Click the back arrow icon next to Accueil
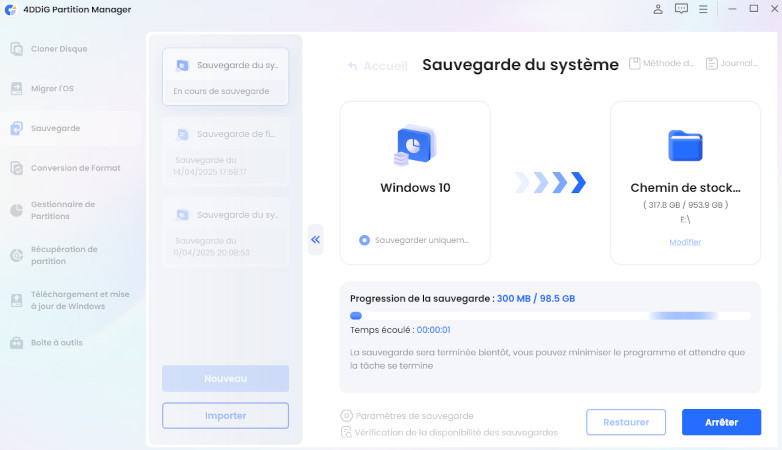Screen dimensions: 782x450 353,66
